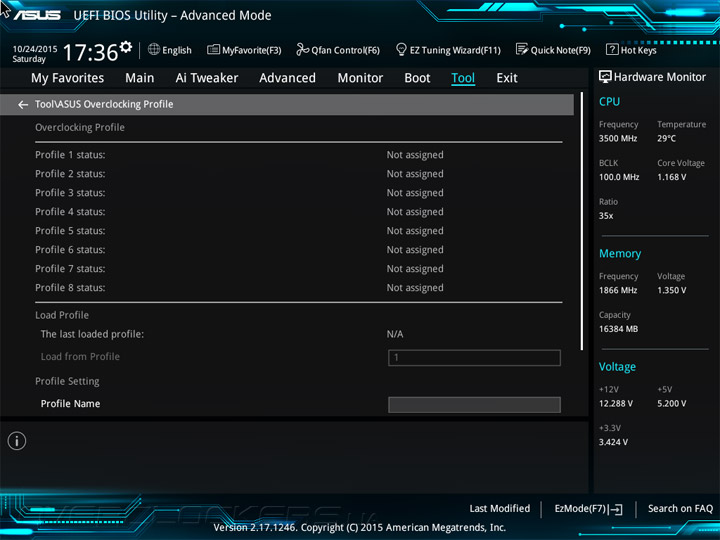Click the Quick Note notepad icon

(522, 50)
